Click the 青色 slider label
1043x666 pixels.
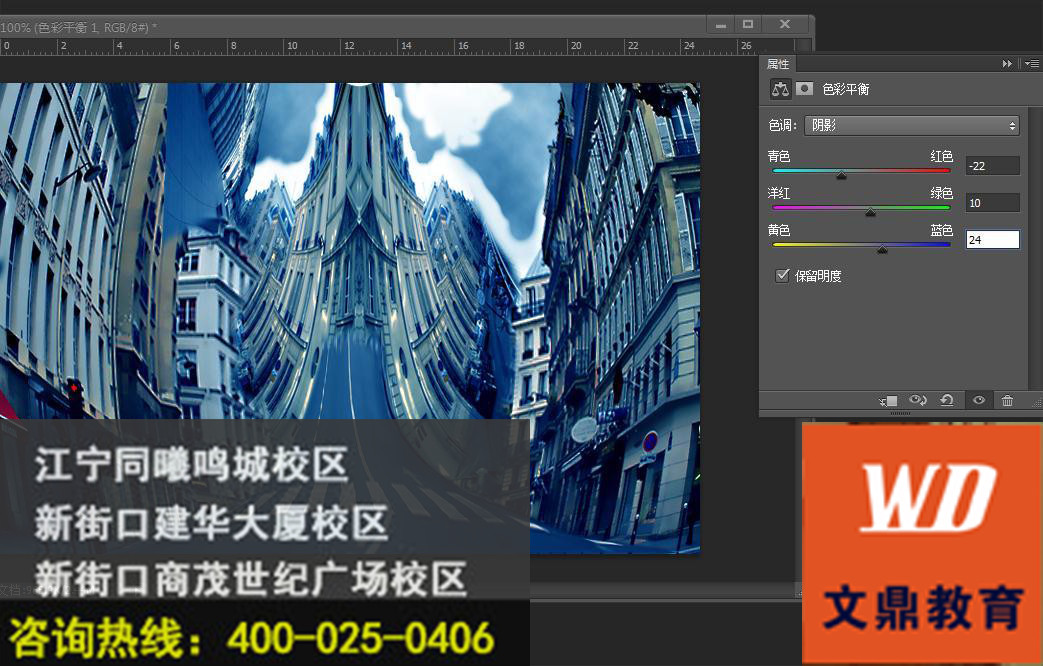778,156
